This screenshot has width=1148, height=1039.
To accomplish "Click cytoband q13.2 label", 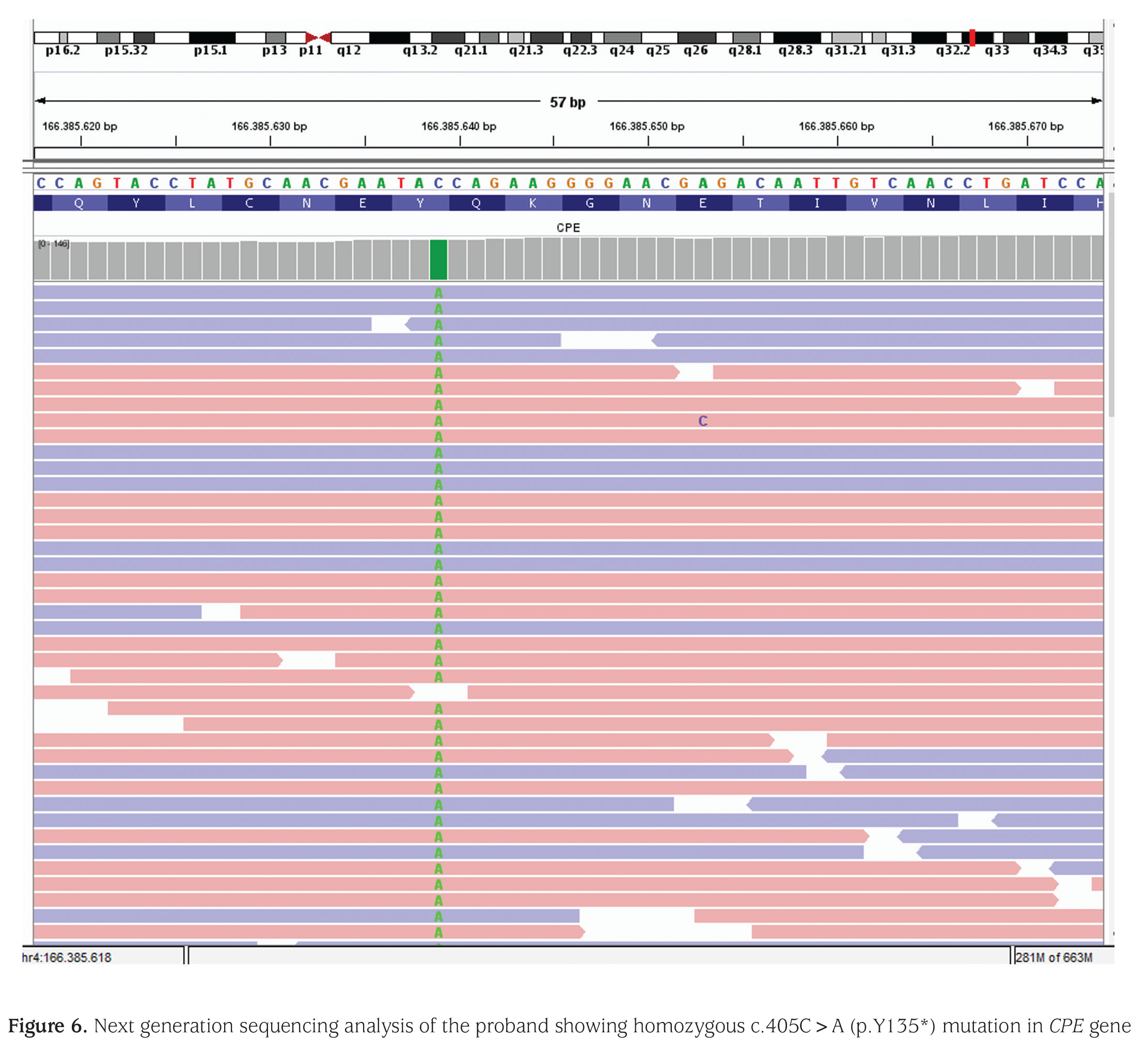I will [420, 51].
